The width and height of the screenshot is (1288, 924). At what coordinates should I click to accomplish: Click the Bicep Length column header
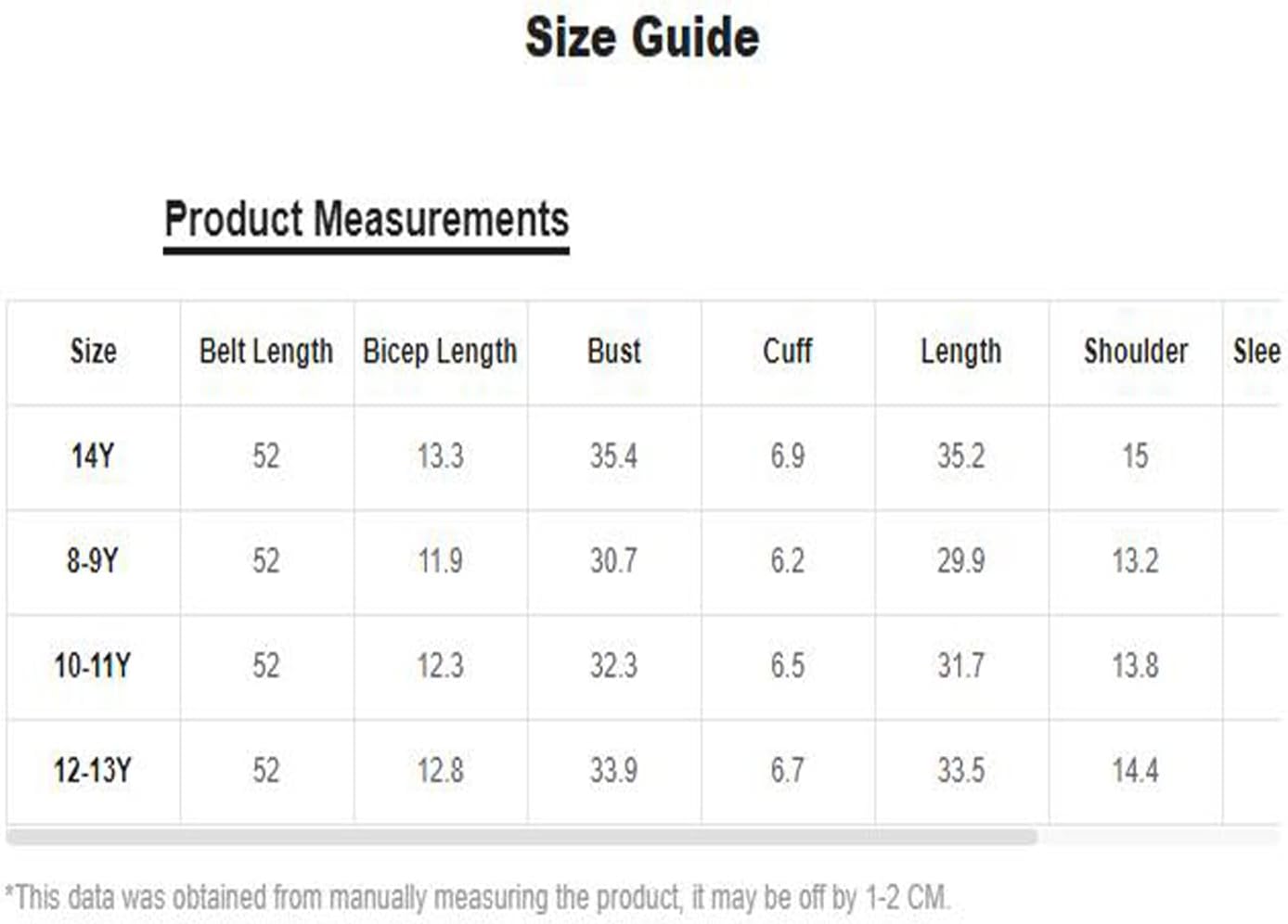440,352
